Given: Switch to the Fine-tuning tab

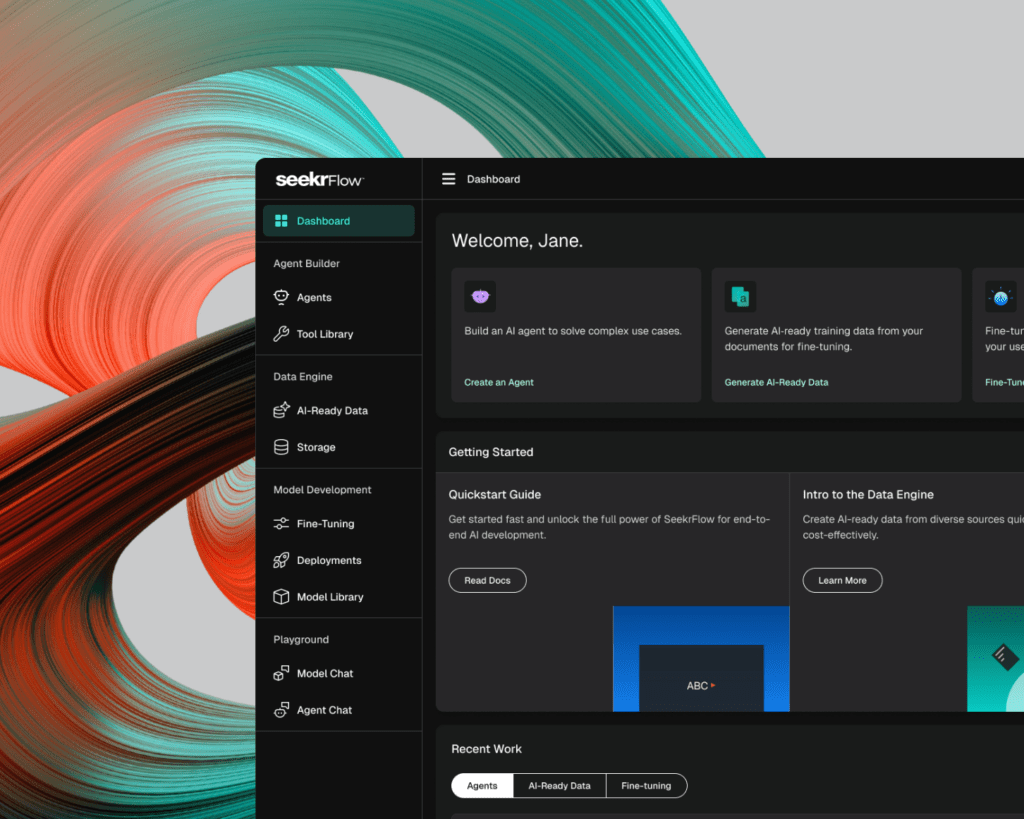Looking at the screenshot, I should [x=646, y=786].
